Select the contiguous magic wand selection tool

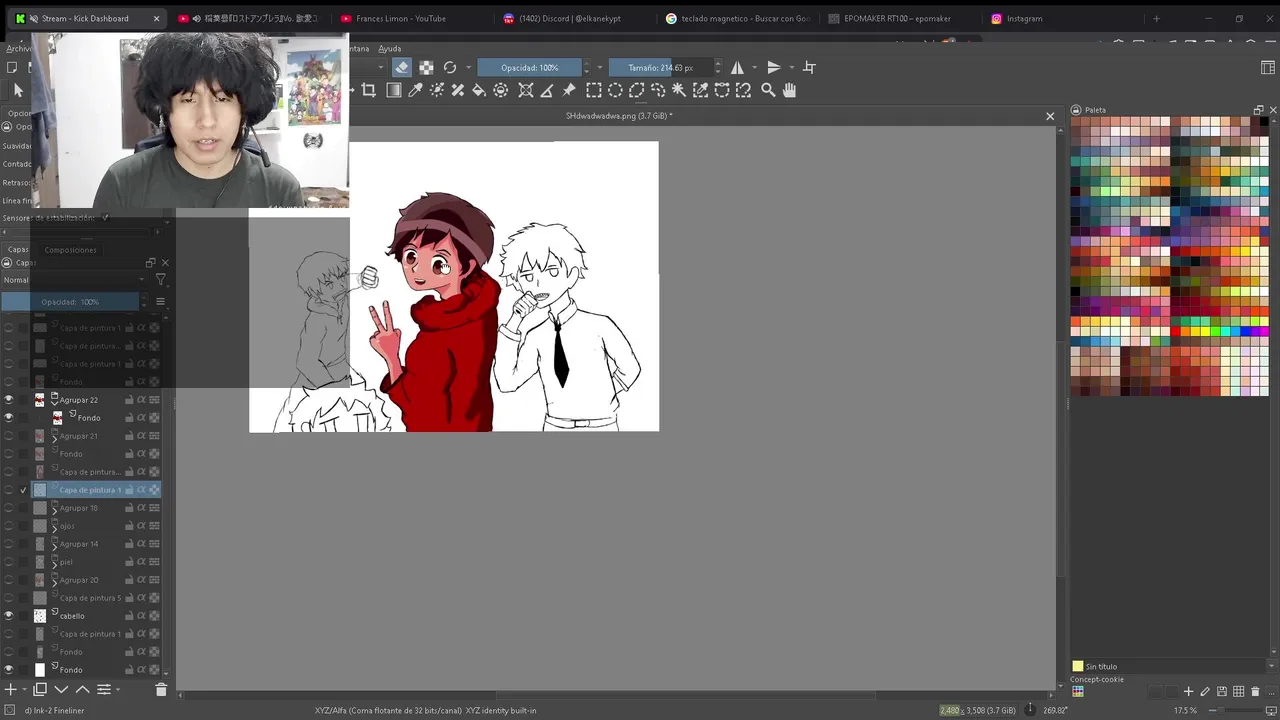pos(679,90)
